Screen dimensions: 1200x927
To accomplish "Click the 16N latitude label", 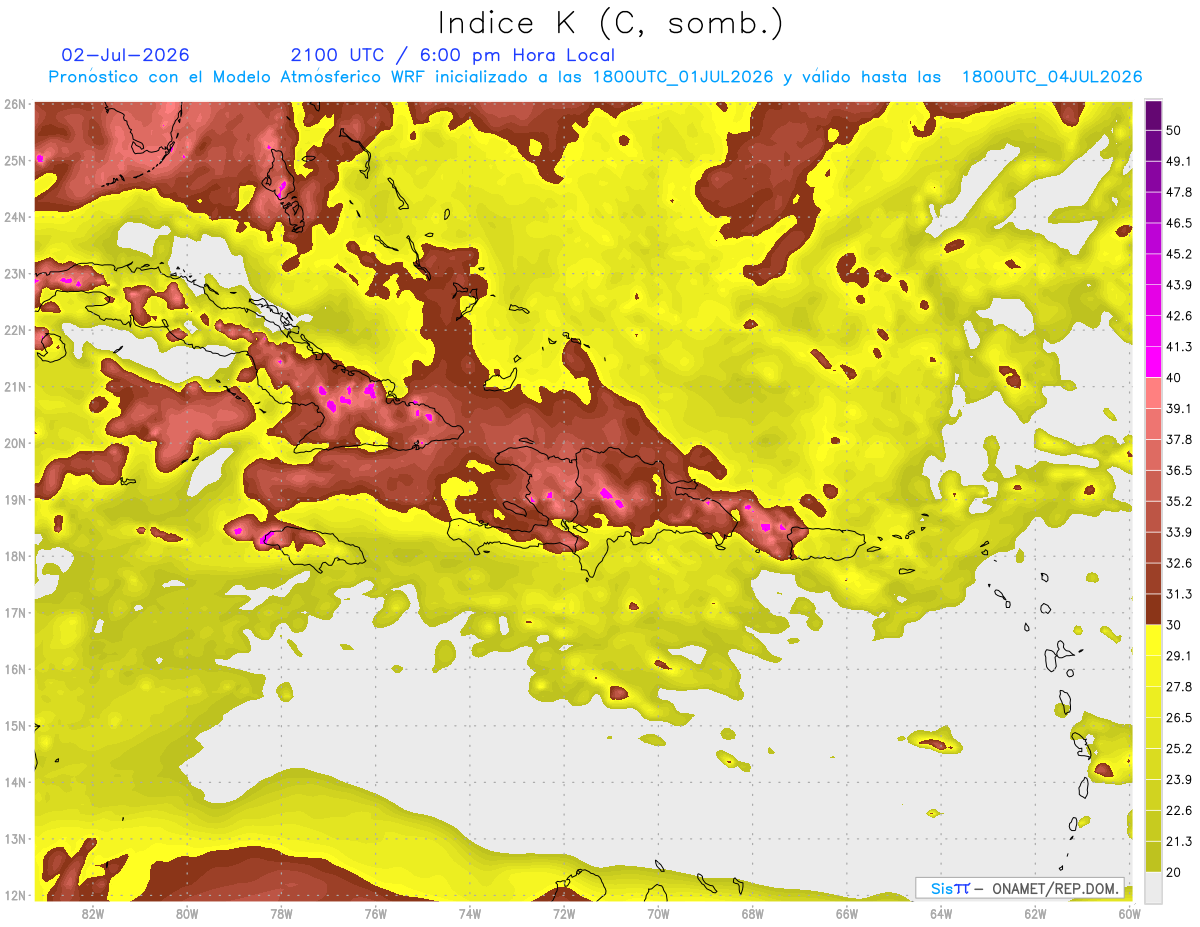I will [x=14, y=669].
